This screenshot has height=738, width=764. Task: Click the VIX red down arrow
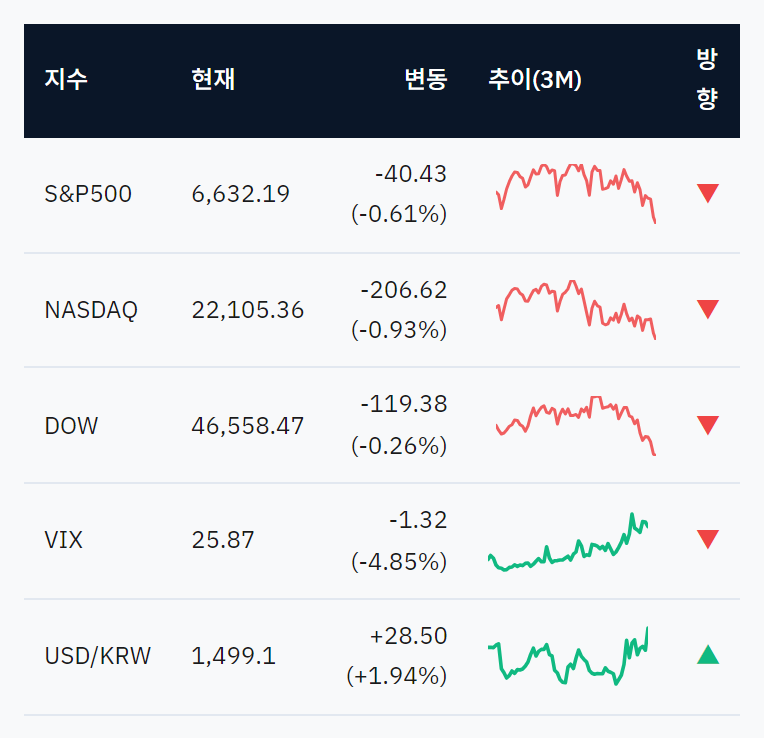(x=707, y=539)
